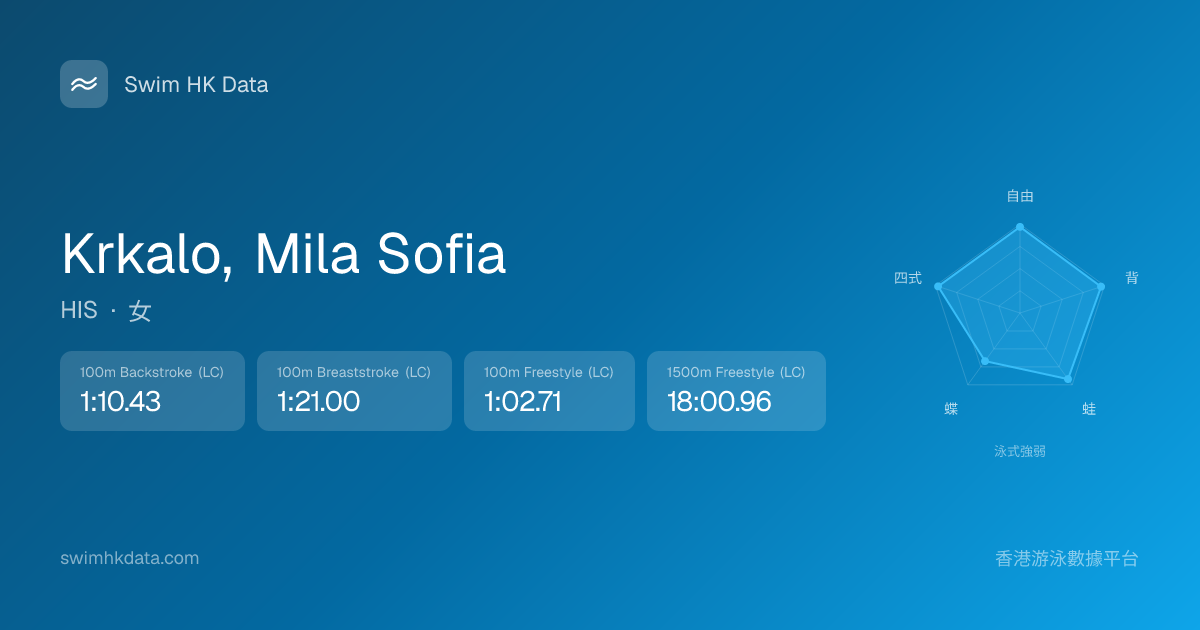1200x630 pixels.
Task: Click the Swim HK Data brand name
Action: (x=196, y=85)
